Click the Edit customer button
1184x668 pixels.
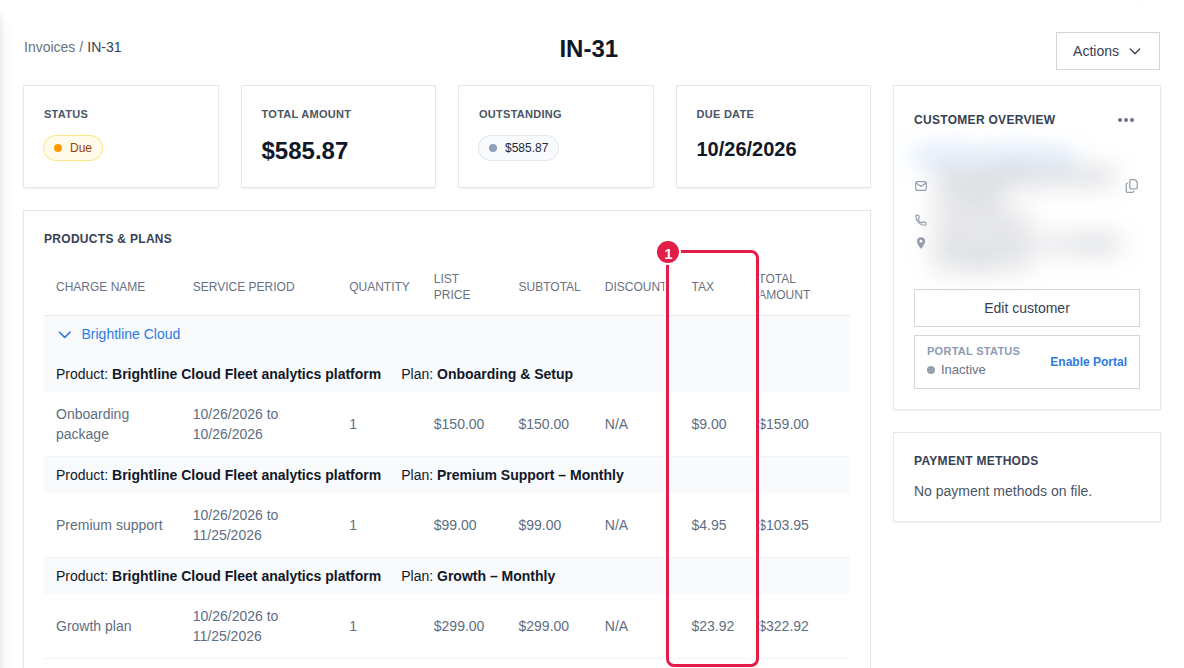(1026, 308)
